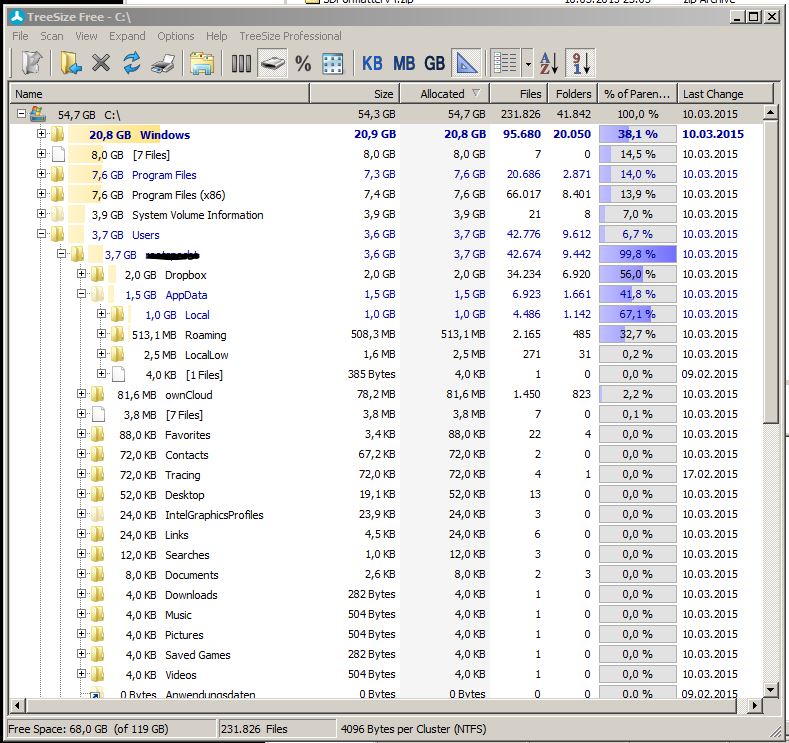The width and height of the screenshot is (789, 743).
Task: Sort by the Last Change column header
Action: pos(725,94)
